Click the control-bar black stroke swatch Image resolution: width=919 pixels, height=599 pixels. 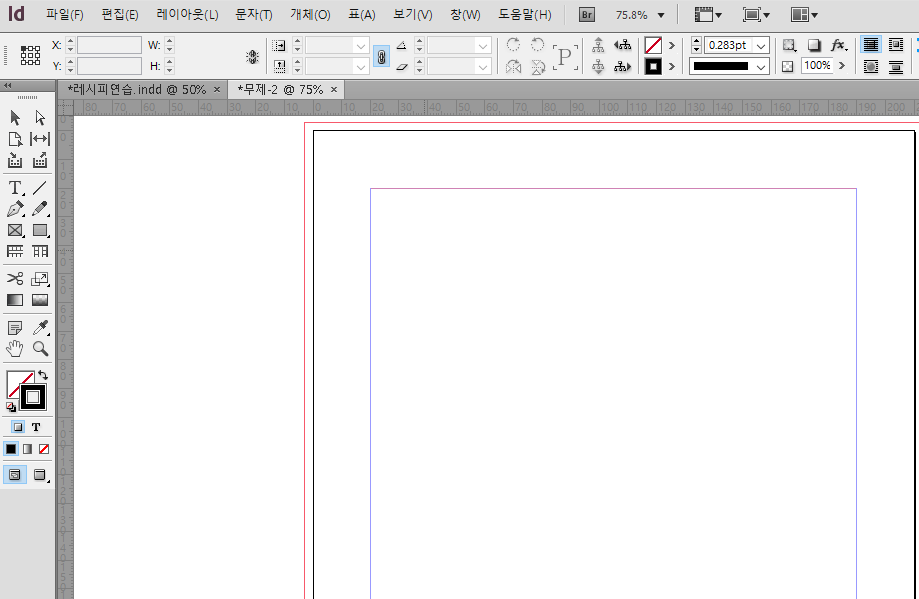point(653,67)
